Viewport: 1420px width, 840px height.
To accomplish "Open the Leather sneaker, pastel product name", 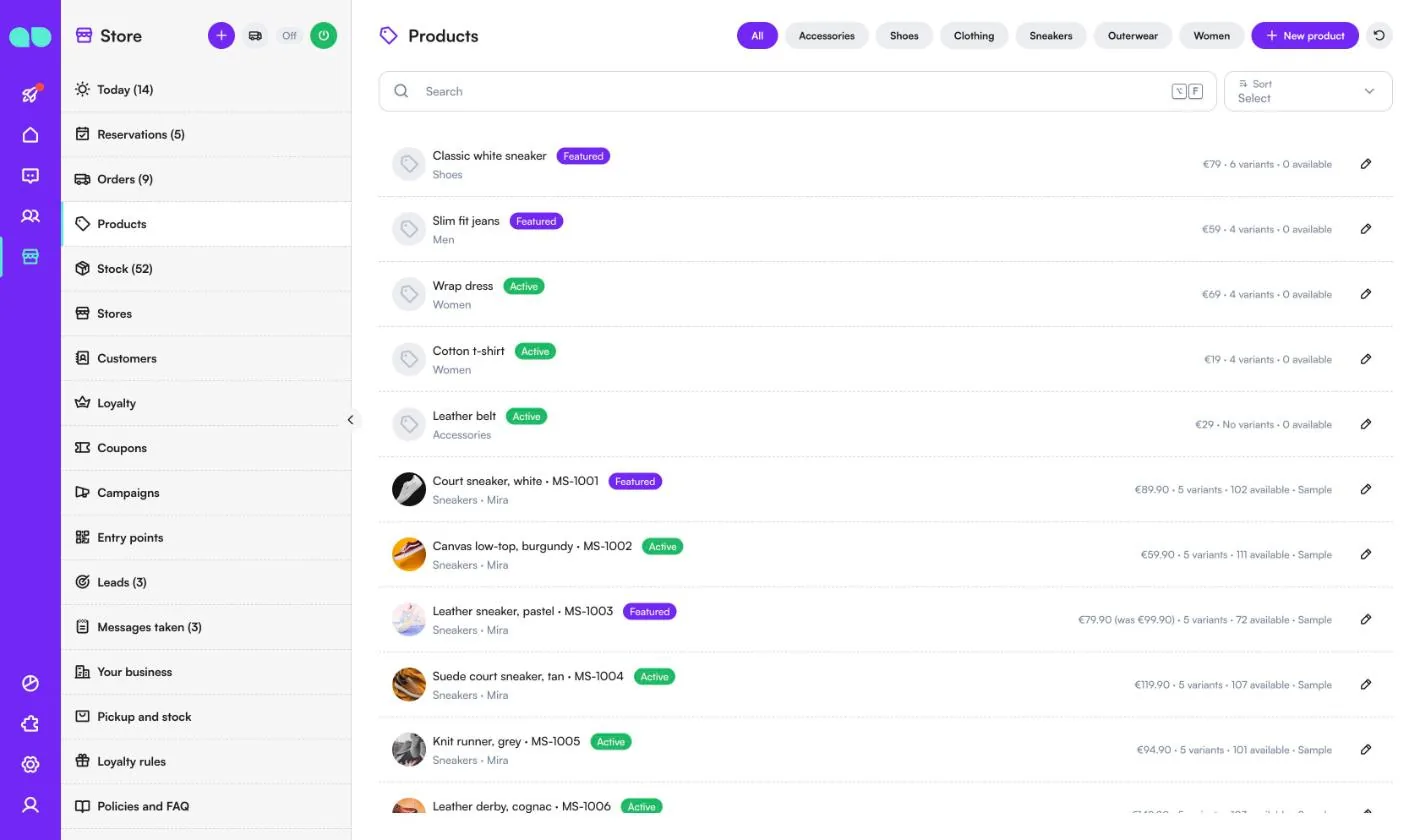I will 523,611.
